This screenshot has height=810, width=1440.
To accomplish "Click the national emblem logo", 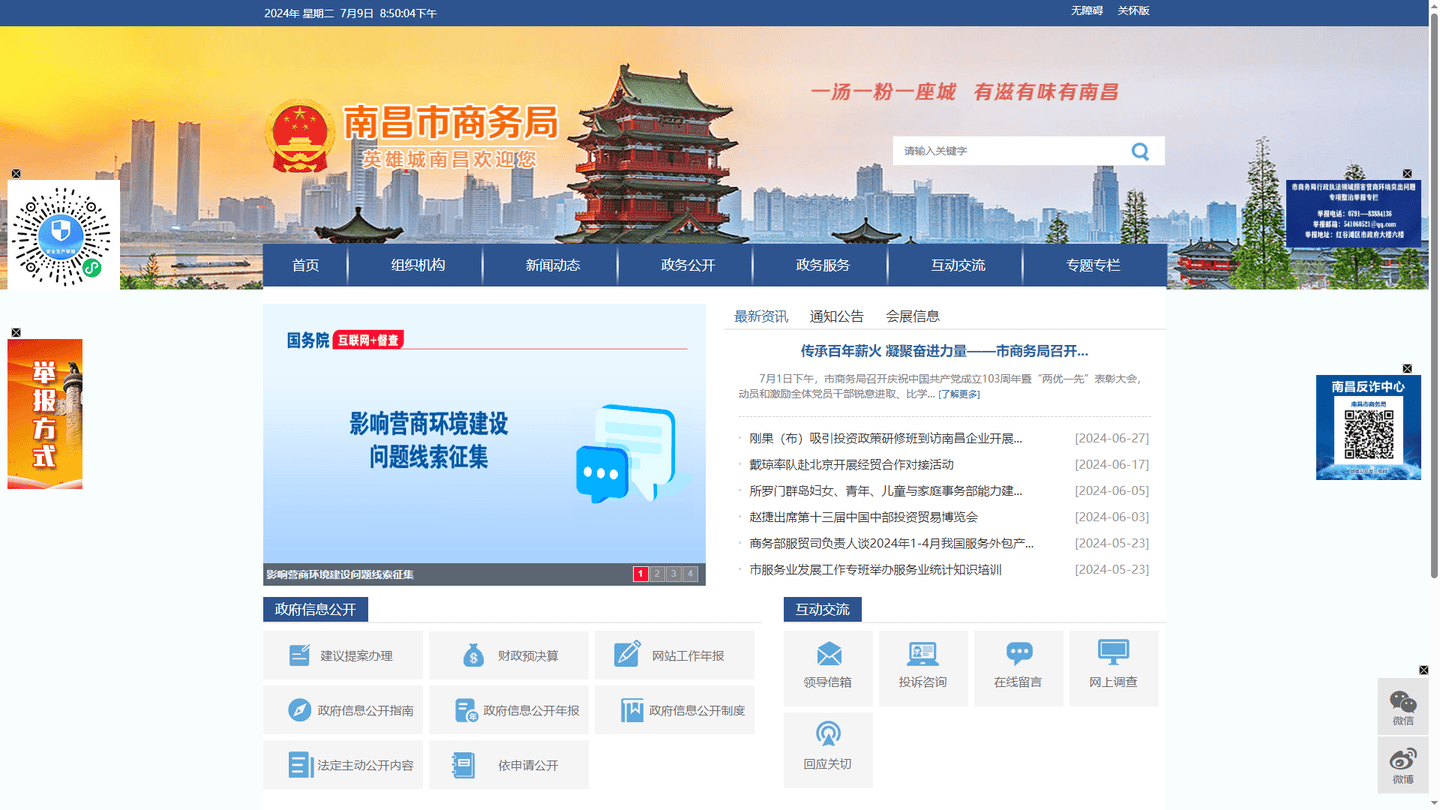I will (x=301, y=137).
